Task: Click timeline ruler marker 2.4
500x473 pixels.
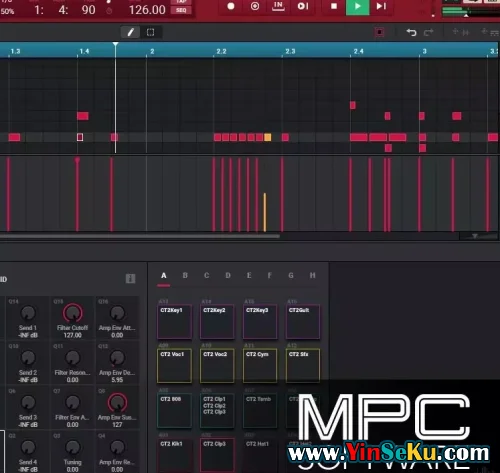Action: click(358, 51)
